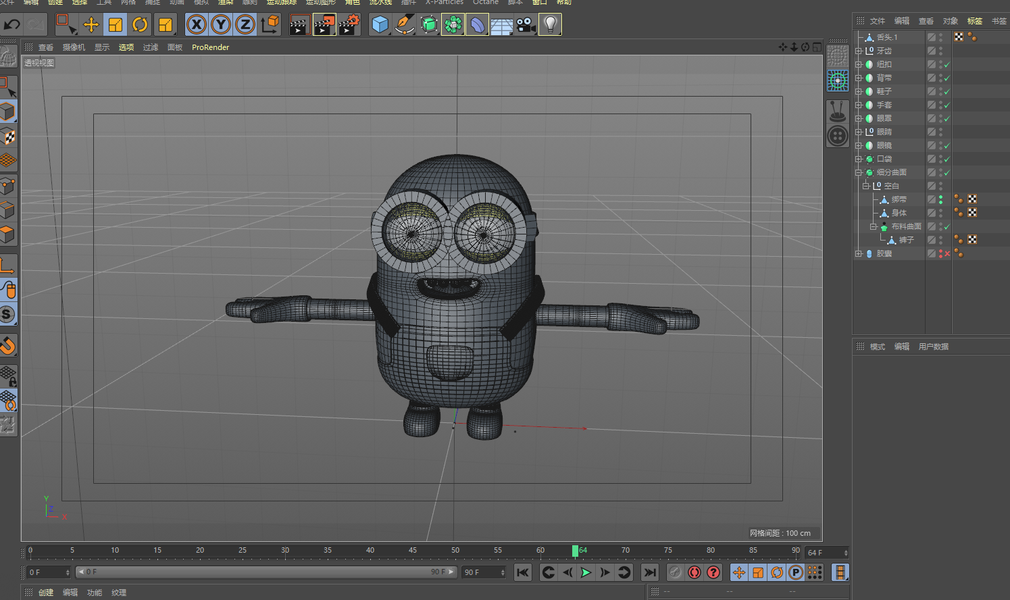The width and height of the screenshot is (1010, 600).
Task: Open Attribute Manager 用户数据 menu
Action: click(933, 347)
